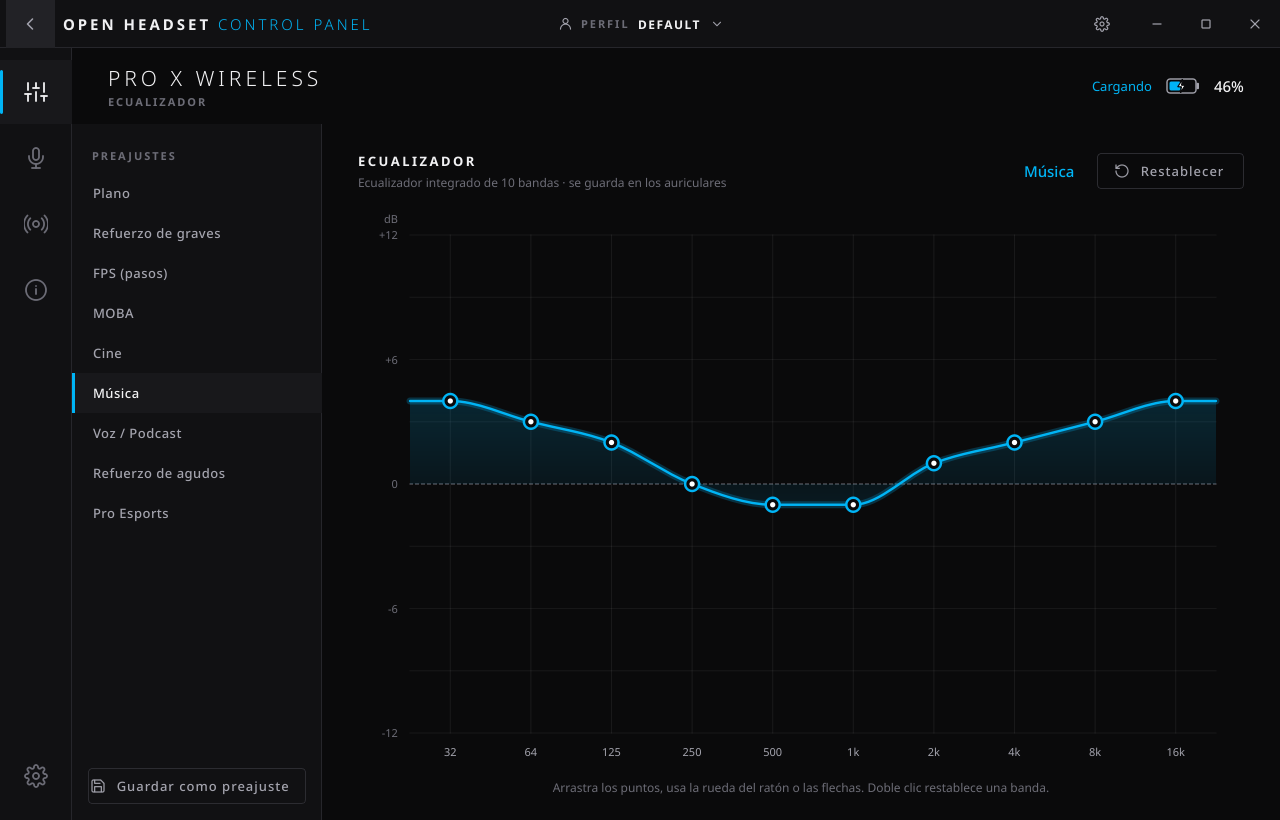Choose the Música preset in the list
The image size is (1280, 820).
[197, 393]
